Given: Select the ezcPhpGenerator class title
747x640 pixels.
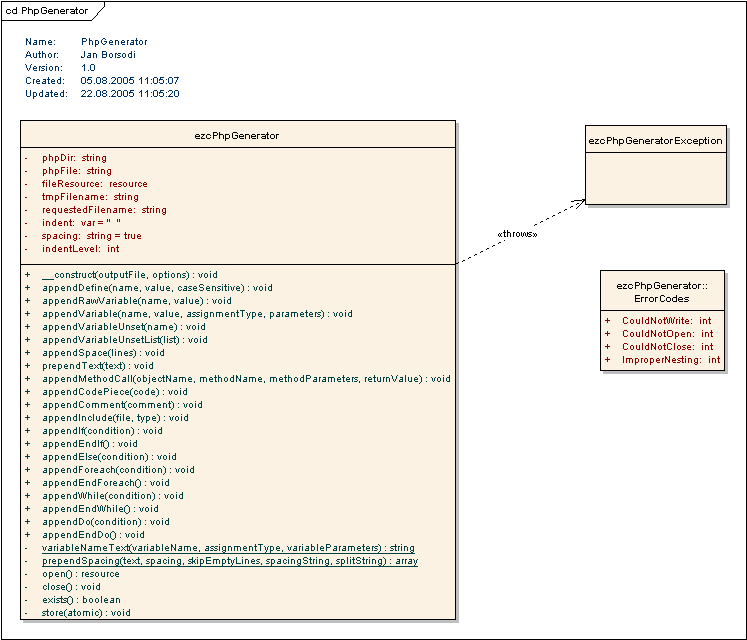Looking at the screenshot, I should [237, 135].
